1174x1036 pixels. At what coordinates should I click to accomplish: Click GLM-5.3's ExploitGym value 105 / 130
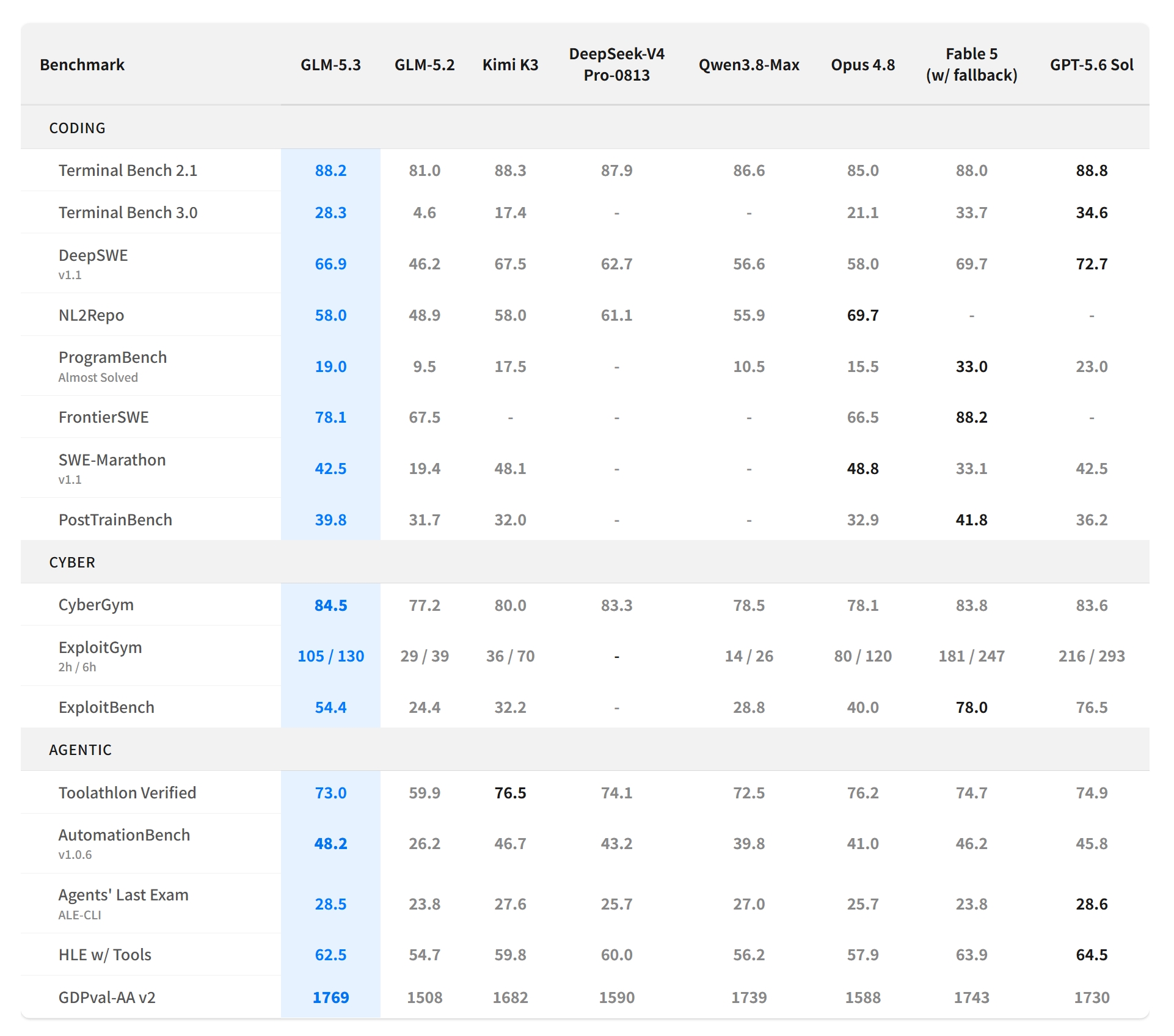pos(330,656)
